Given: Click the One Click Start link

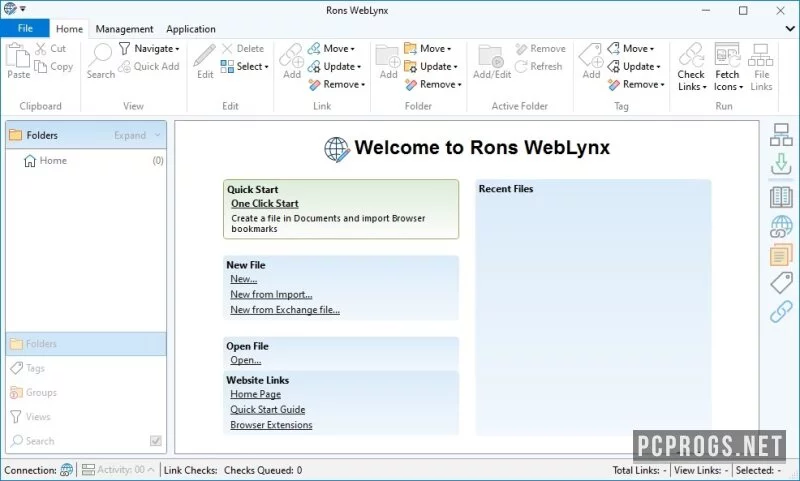Looking at the screenshot, I should click(264, 204).
